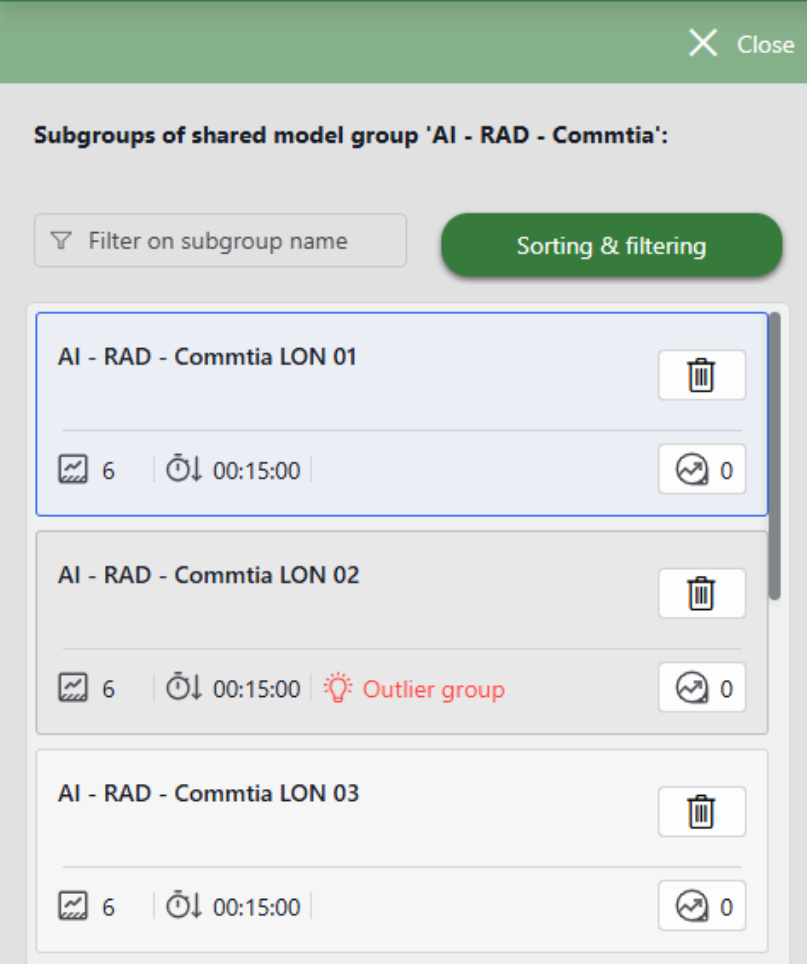This screenshot has width=807, height=964.
Task: Click inside the subgroup name filter field
Action: point(220,240)
